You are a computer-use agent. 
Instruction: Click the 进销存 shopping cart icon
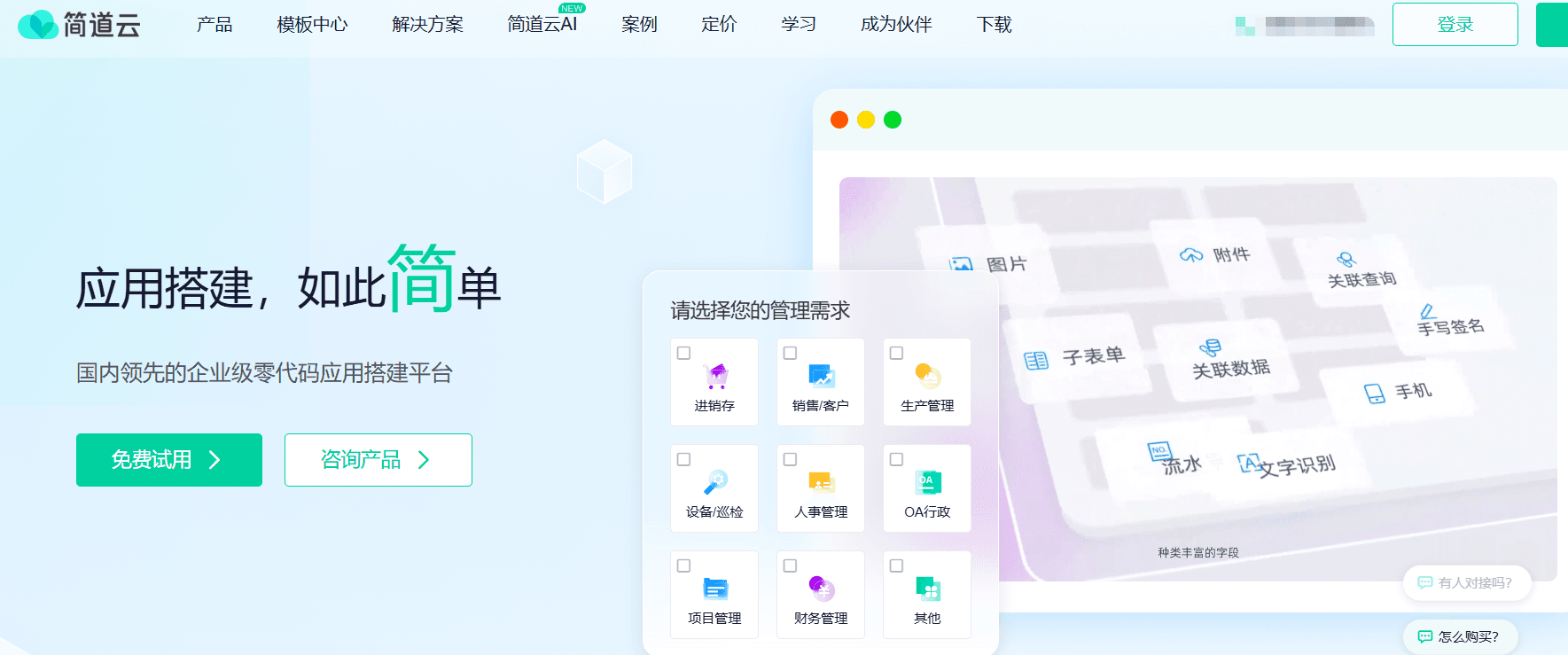point(716,377)
